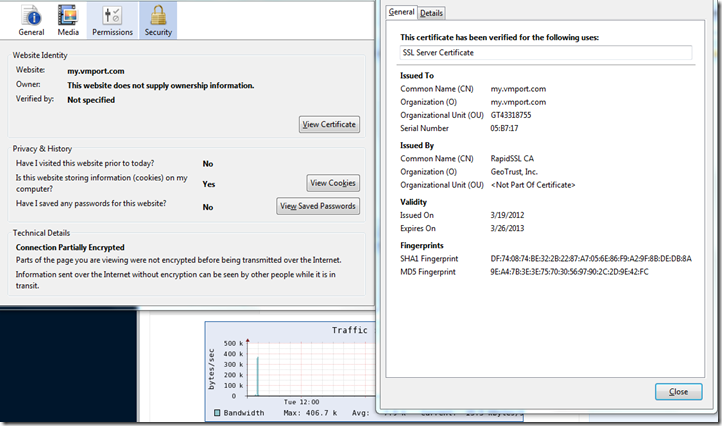This screenshot has width=722, height=426.
Task: Click the Traffic graph title
Action: pyautogui.click(x=349, y=330)
